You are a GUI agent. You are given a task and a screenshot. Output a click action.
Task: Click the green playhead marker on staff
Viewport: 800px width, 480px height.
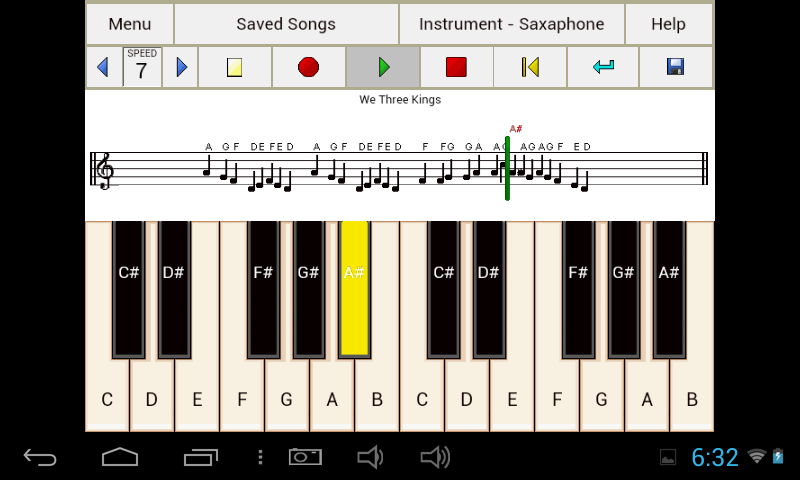coord(507,168)
